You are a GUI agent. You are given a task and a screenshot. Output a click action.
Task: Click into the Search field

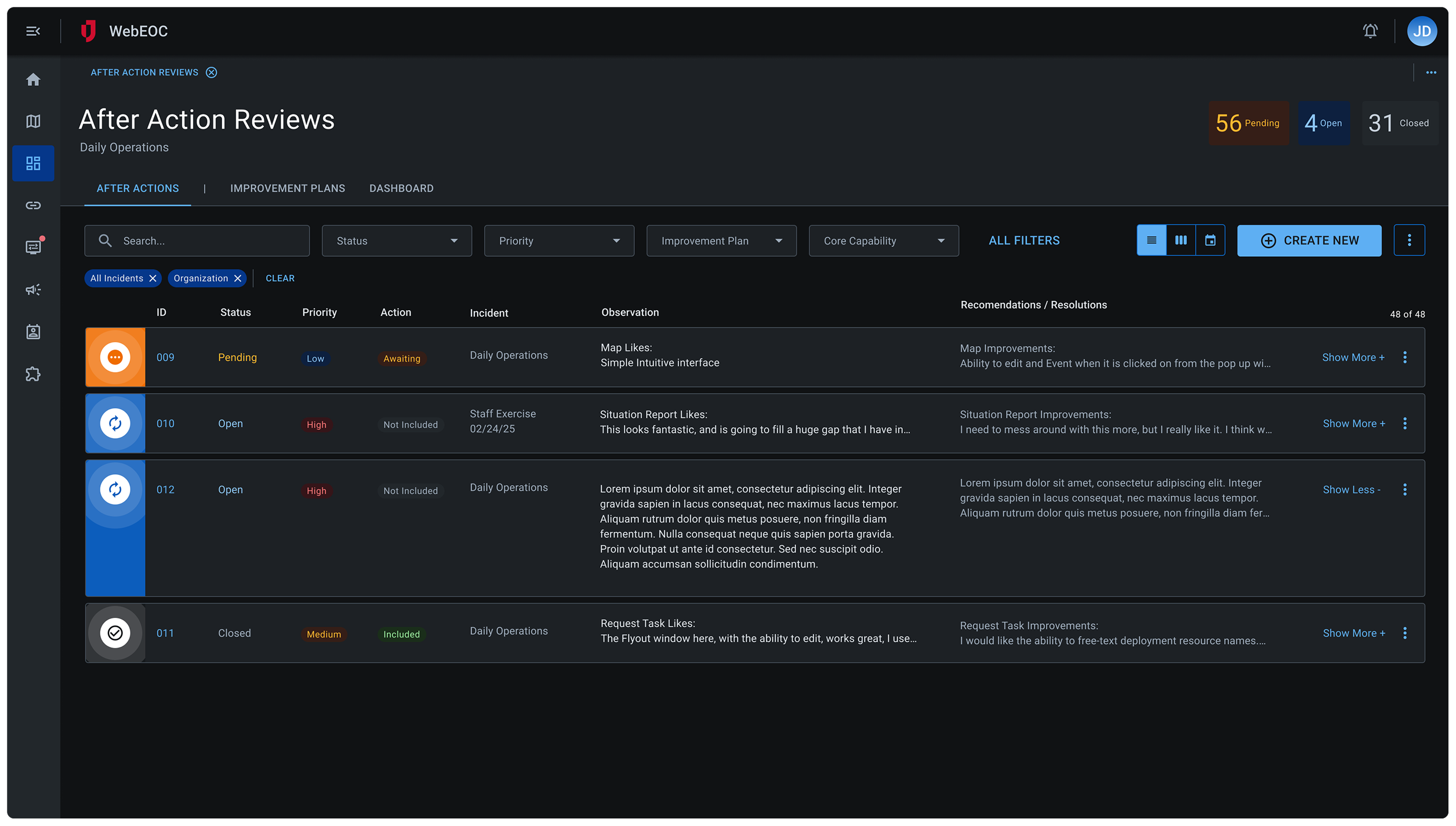[x=197, y=241]
